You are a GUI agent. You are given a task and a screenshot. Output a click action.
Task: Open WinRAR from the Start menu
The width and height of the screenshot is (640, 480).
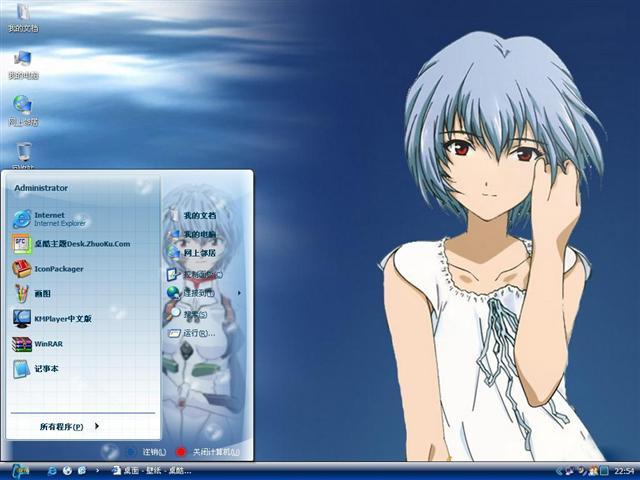click(38, 344)
